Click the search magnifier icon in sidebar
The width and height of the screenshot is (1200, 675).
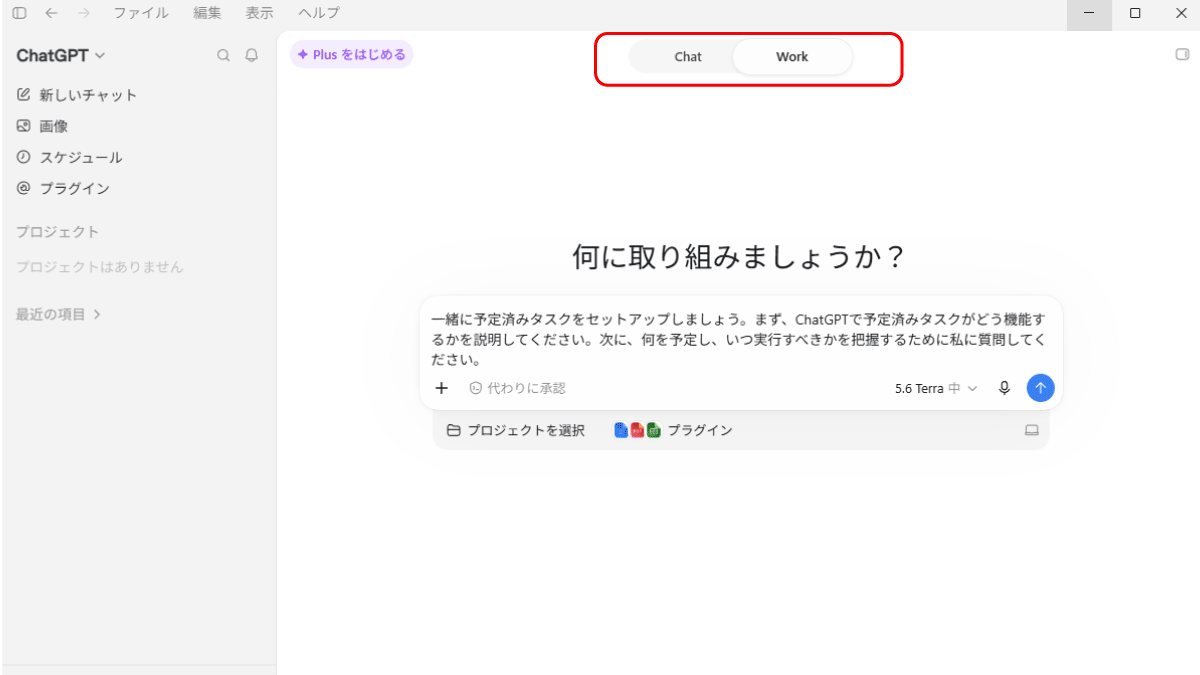[224, 56]
